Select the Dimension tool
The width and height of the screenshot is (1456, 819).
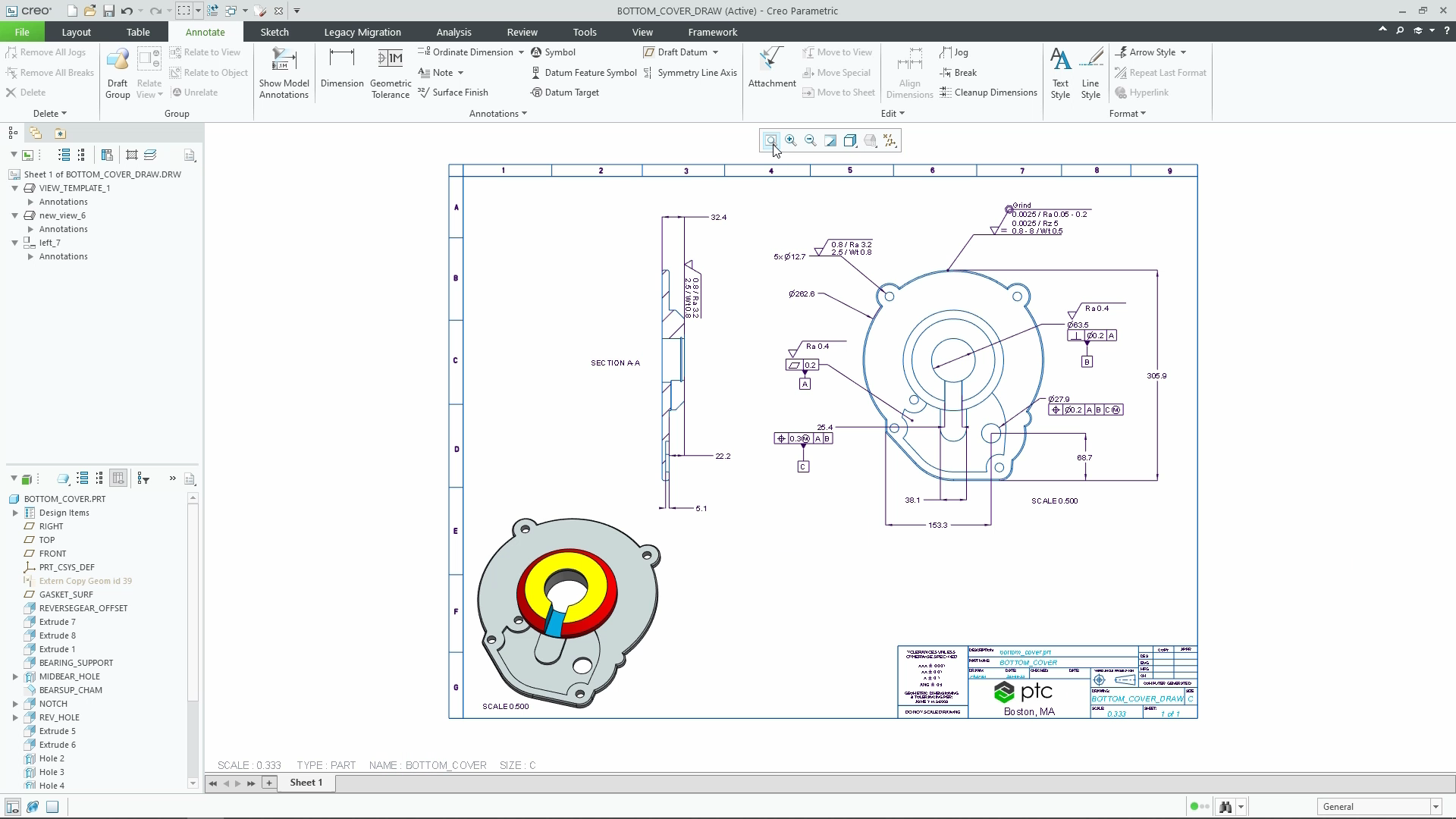342,68
